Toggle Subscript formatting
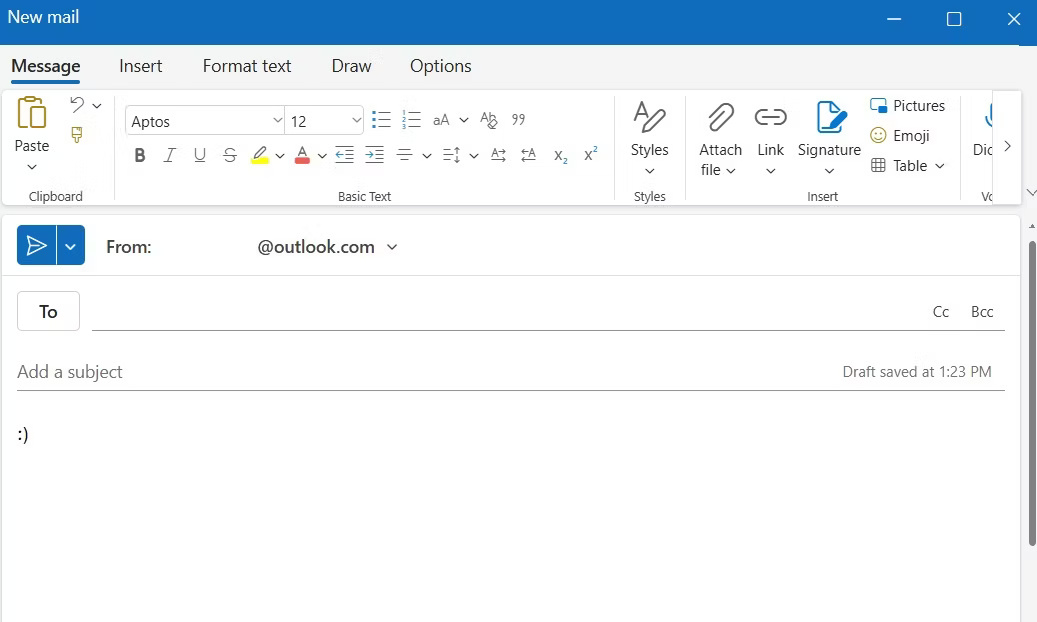Image resolution: width=1037 pixels, height=622 pixels. coord(561,156)
